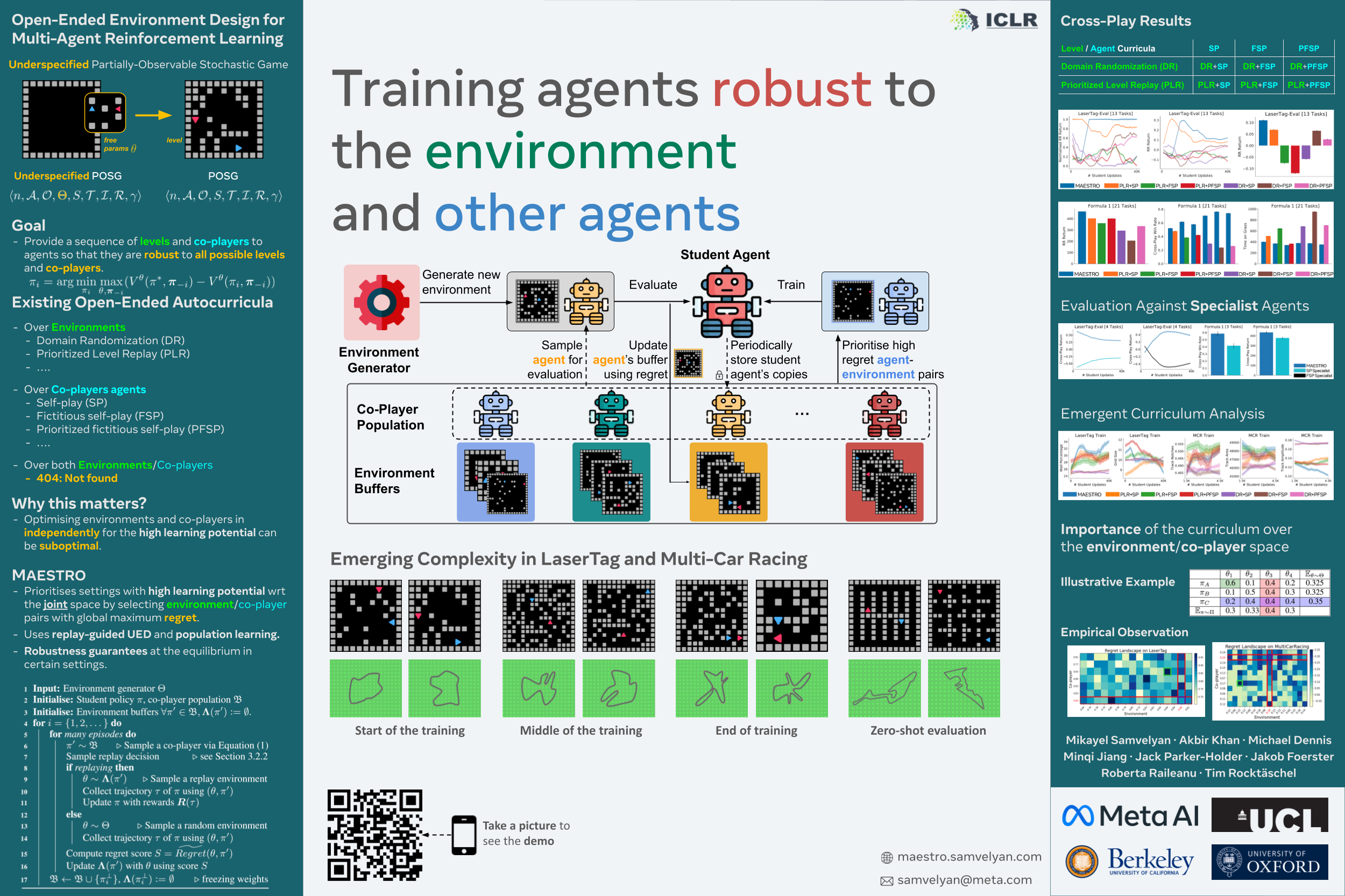
Task: Click the University of Oxford logo
Action: pos(1269,862)
